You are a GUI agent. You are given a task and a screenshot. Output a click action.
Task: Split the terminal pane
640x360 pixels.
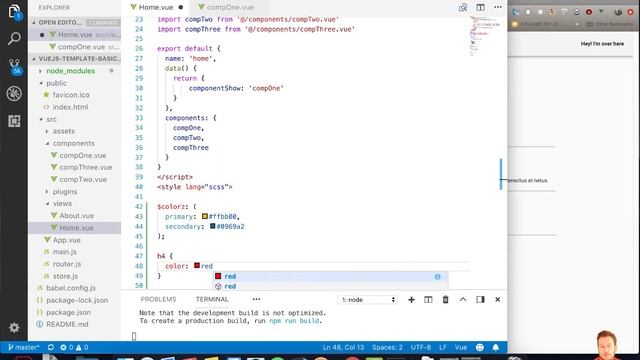[428, 300]
